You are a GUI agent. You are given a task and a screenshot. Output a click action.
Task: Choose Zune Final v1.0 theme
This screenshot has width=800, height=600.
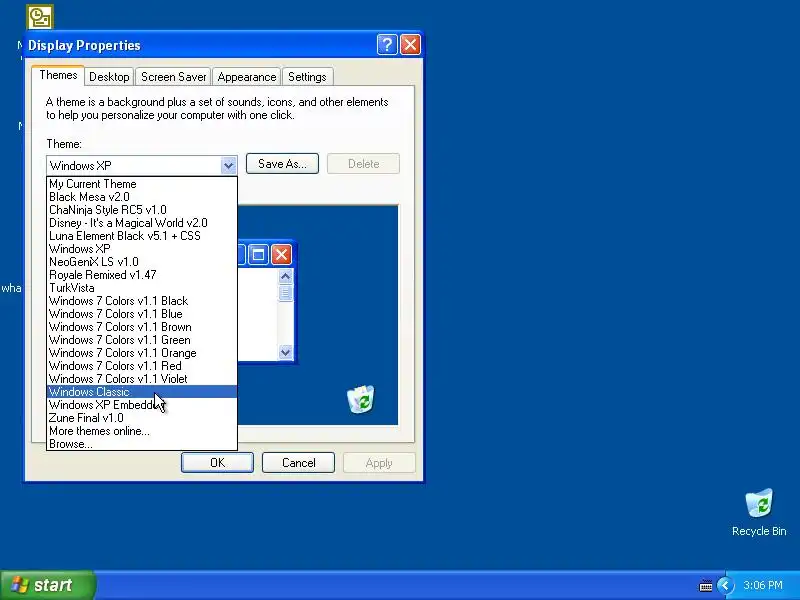pos(142,418)
